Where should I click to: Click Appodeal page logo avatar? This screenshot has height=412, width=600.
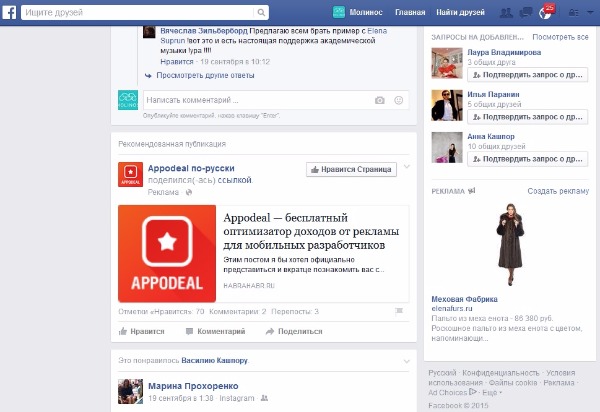click(130, 174)
